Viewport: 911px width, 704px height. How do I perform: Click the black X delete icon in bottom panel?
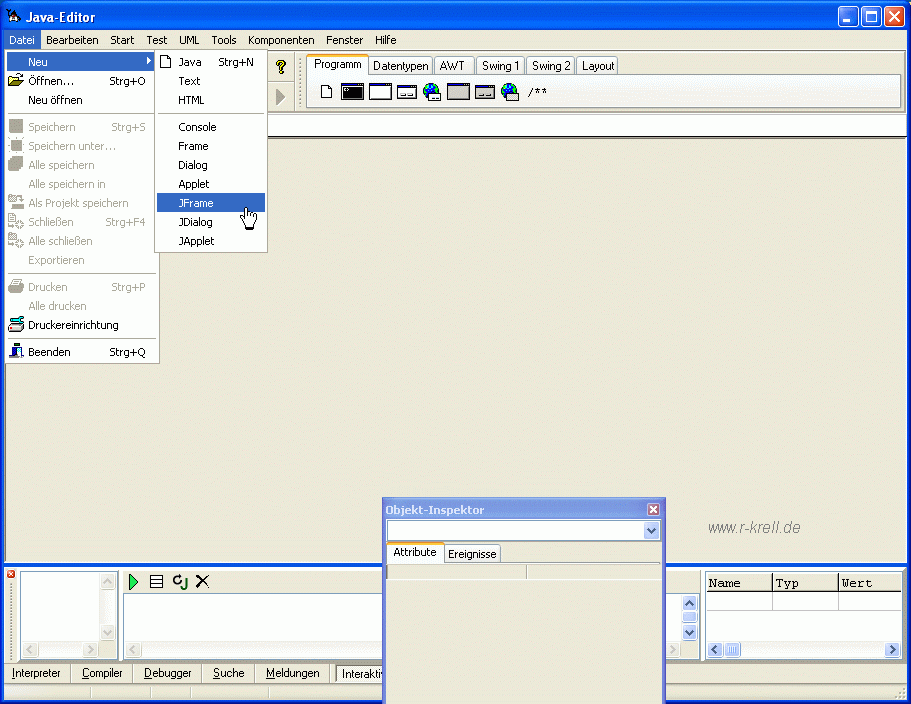(202, 581)
